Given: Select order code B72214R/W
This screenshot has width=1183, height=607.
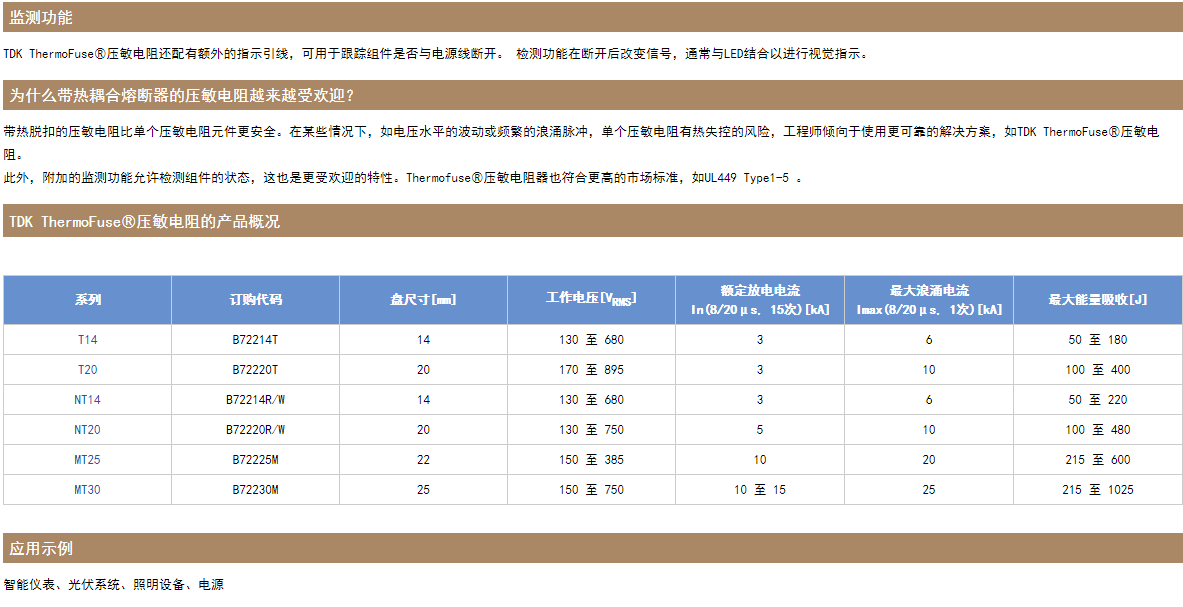Looking at the screenshot, I should [x=256, y=400].
